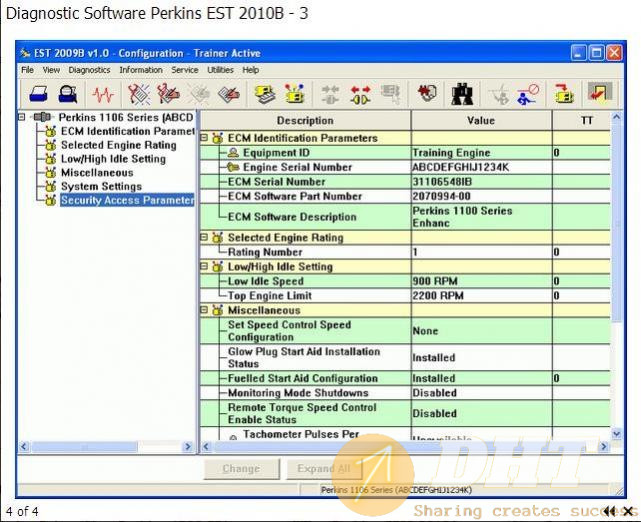
Task: Click table scrollbar up arrow
Action: [616, 117]
